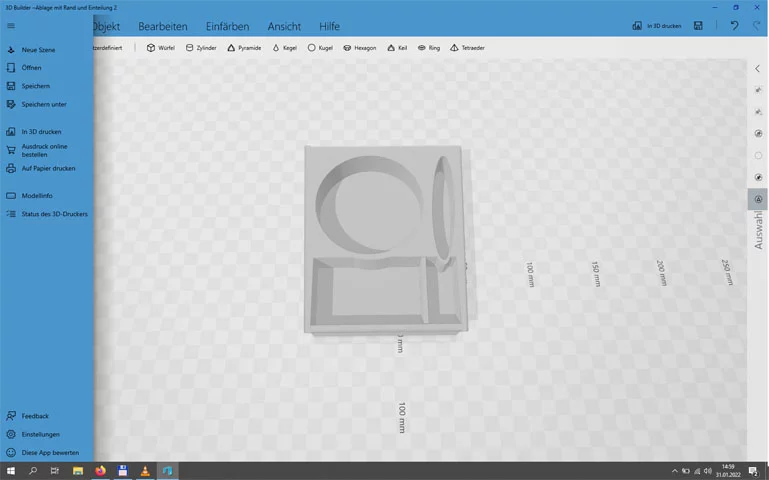Insert a Hexagon shape
769x480 pixels.
(x=360, y=48)
